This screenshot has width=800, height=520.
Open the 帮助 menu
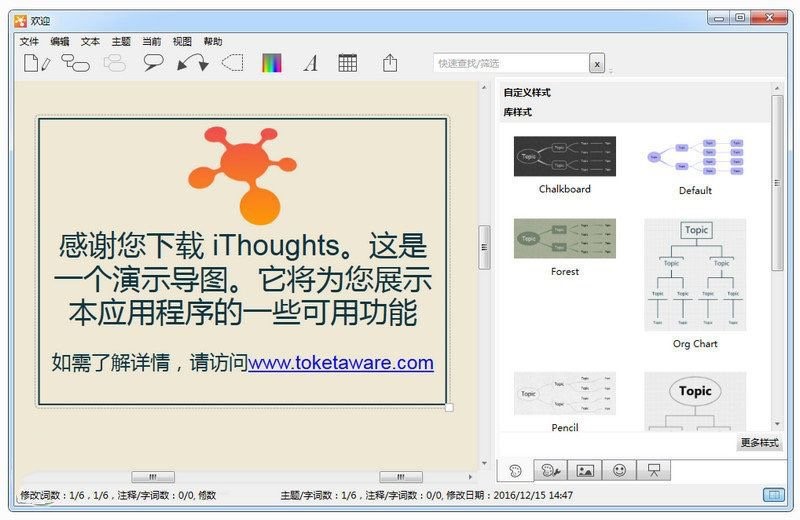(213, 41)
